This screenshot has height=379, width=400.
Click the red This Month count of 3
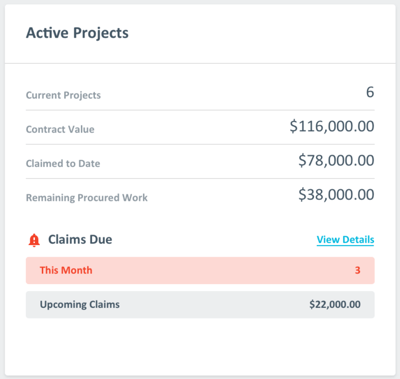[358, 270]
